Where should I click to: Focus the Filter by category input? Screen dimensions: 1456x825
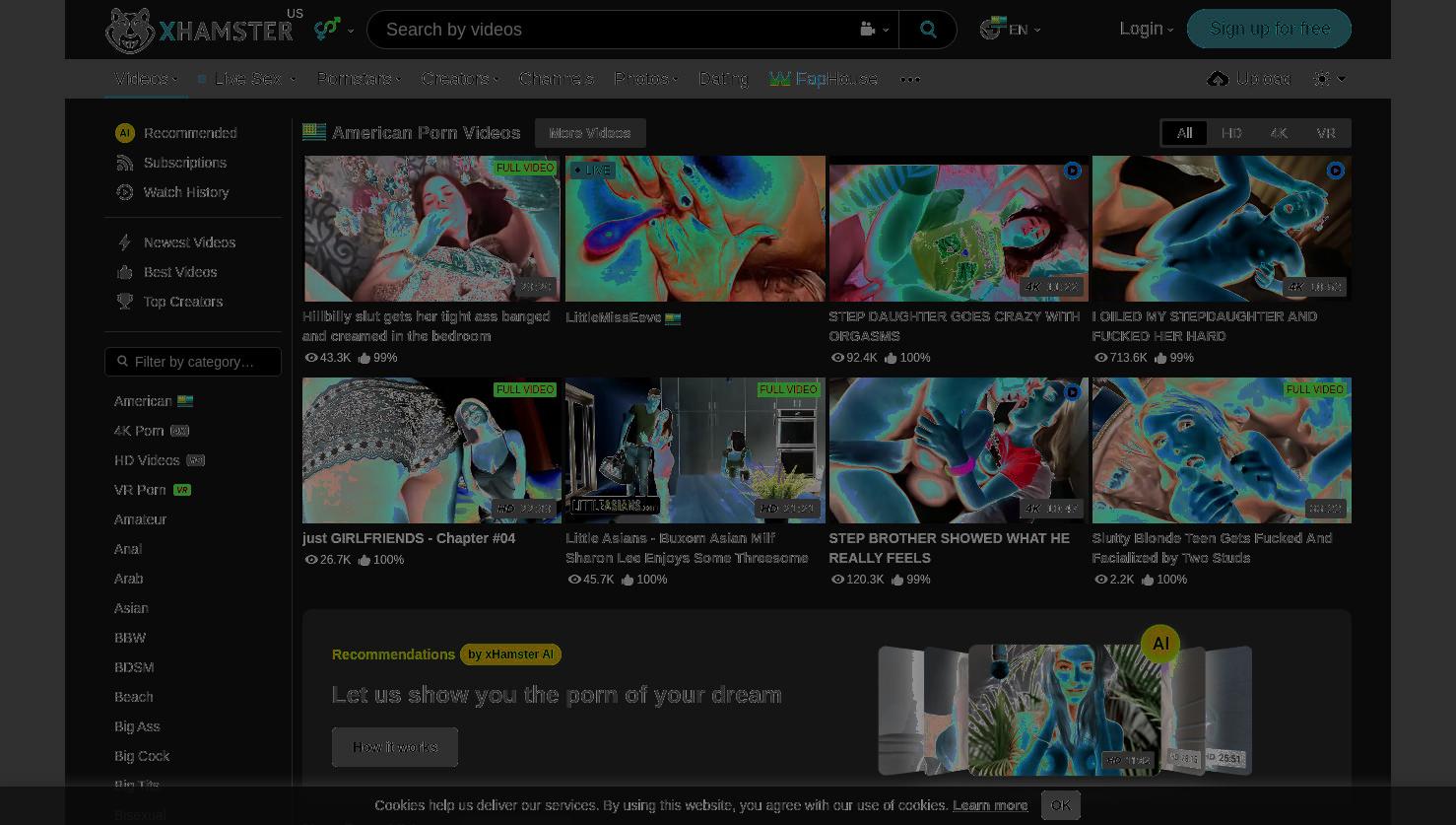coord(193,362)
